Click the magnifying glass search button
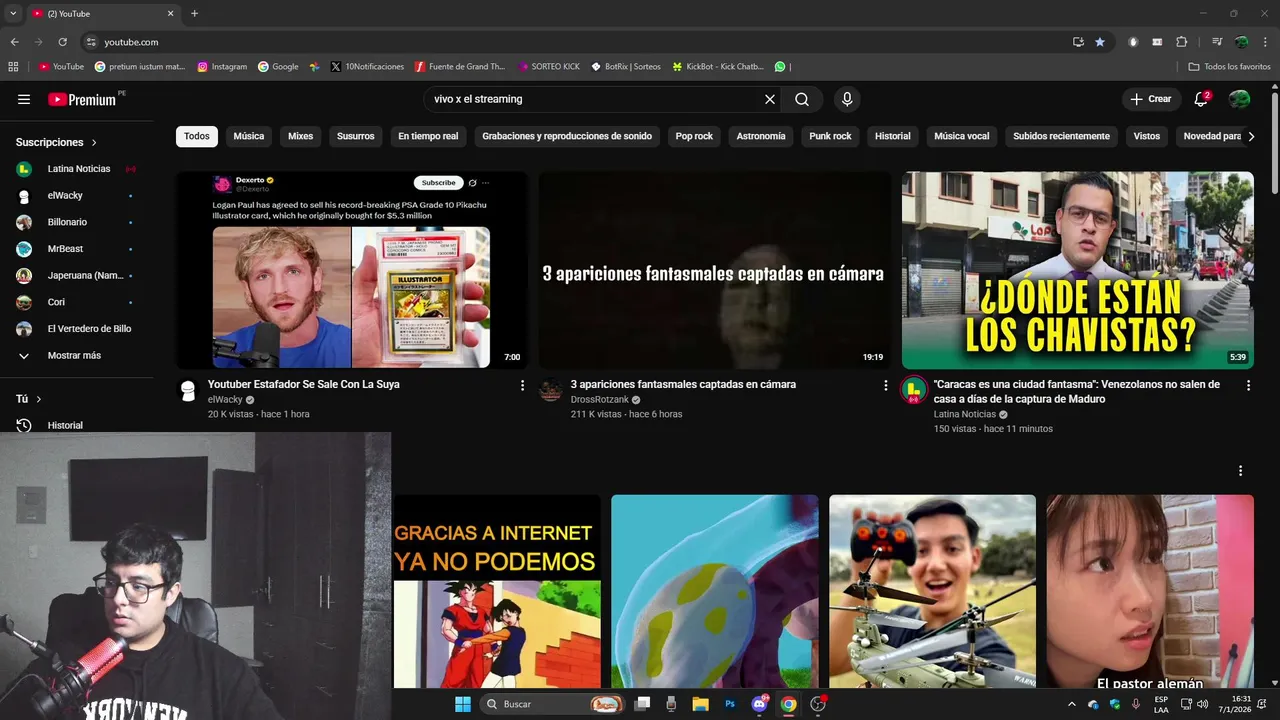The image size is (1280, 720). (x=802, y=99)
